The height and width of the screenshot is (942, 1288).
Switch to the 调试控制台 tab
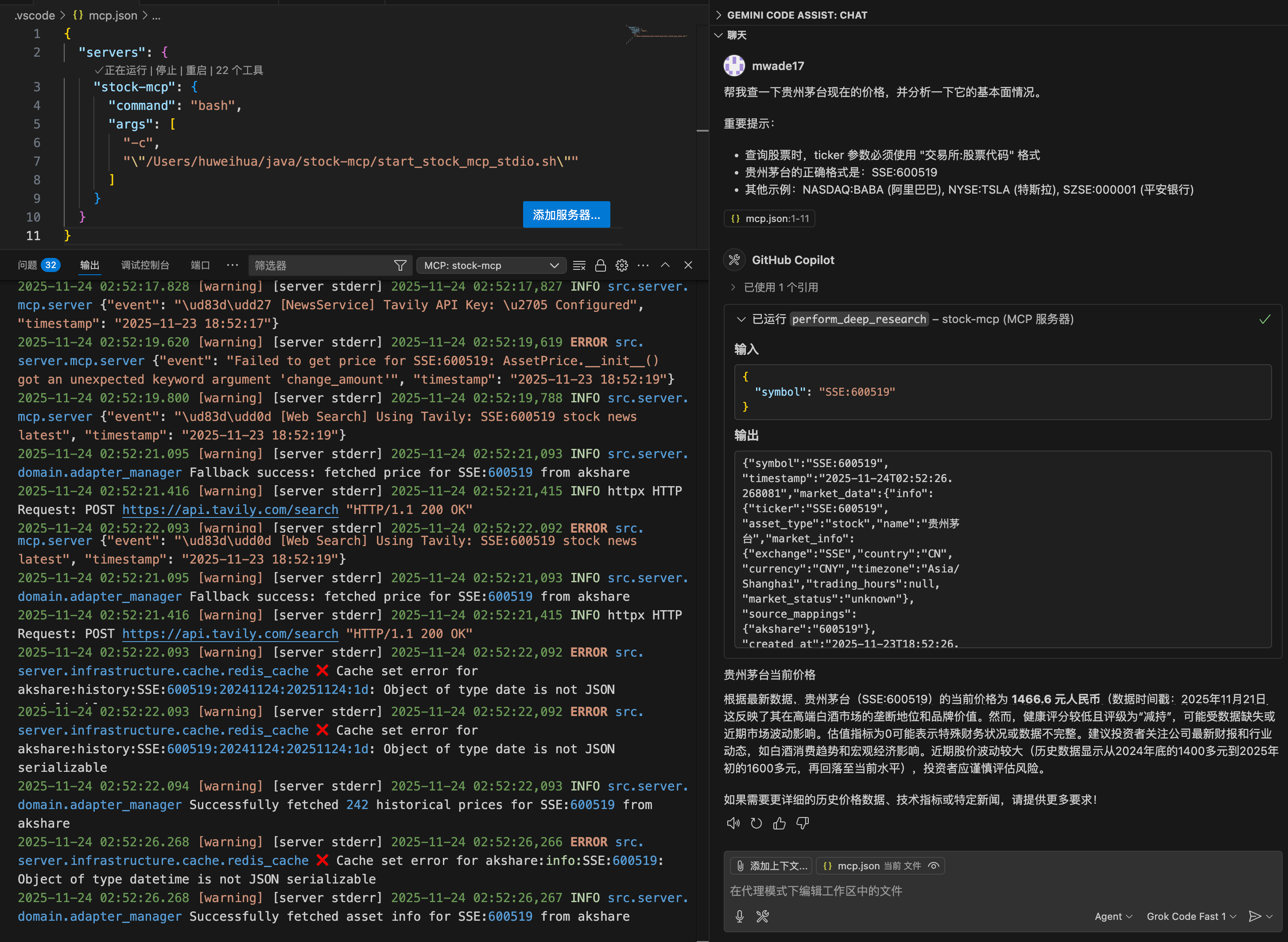pyautogui.click(x=146, y=265)
